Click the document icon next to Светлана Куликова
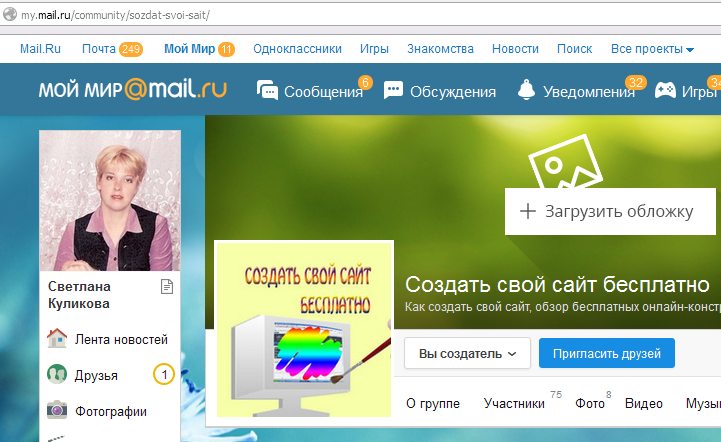 [x=167, y=287]
